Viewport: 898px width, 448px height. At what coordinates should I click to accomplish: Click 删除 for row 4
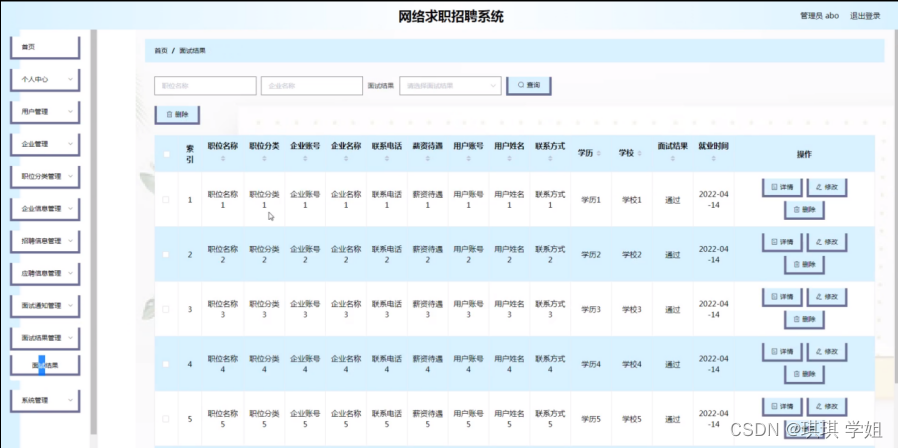coord(804,374)
